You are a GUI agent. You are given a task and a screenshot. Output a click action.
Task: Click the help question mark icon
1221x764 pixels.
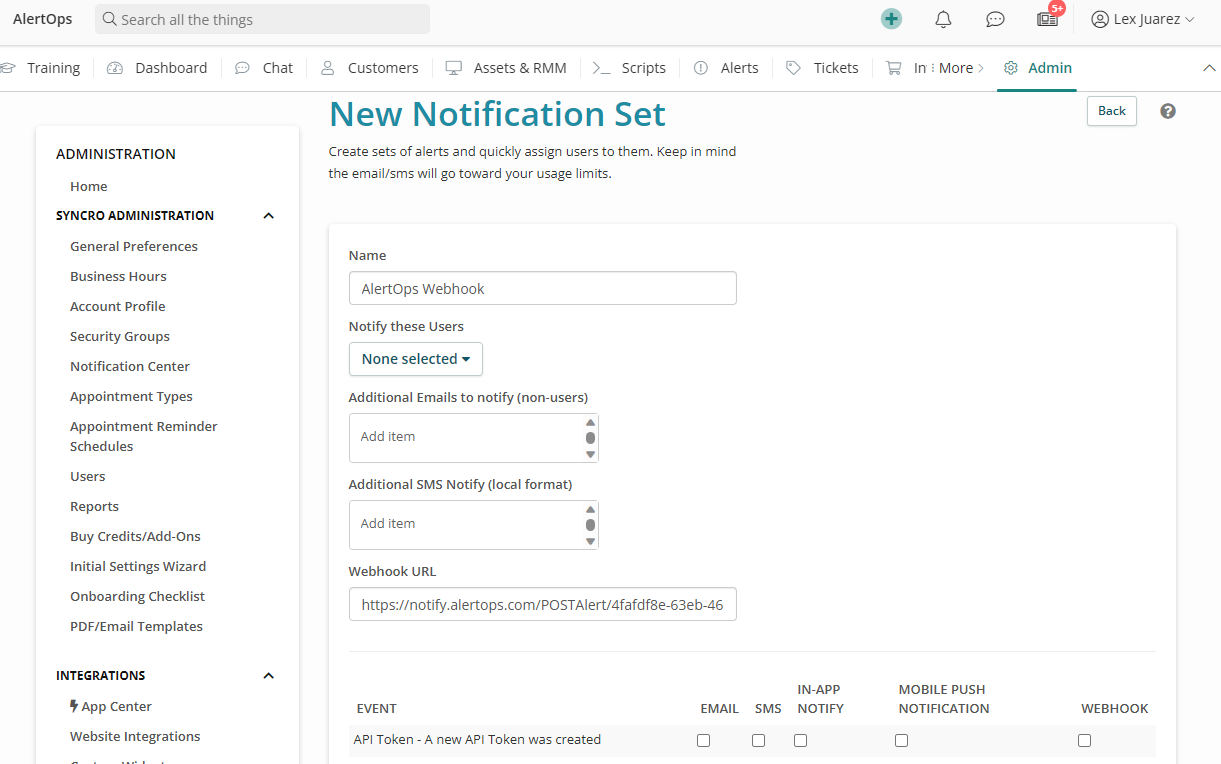1167,111
